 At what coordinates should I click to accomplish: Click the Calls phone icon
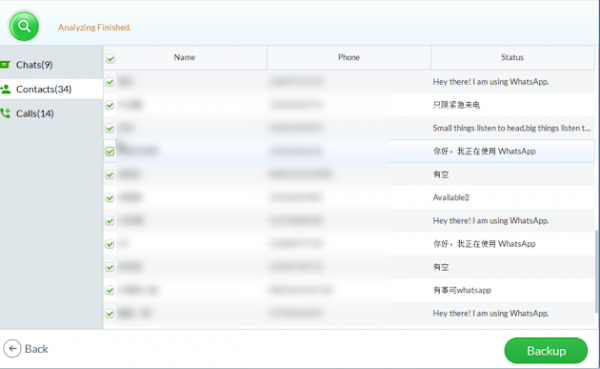pos(5,113)
